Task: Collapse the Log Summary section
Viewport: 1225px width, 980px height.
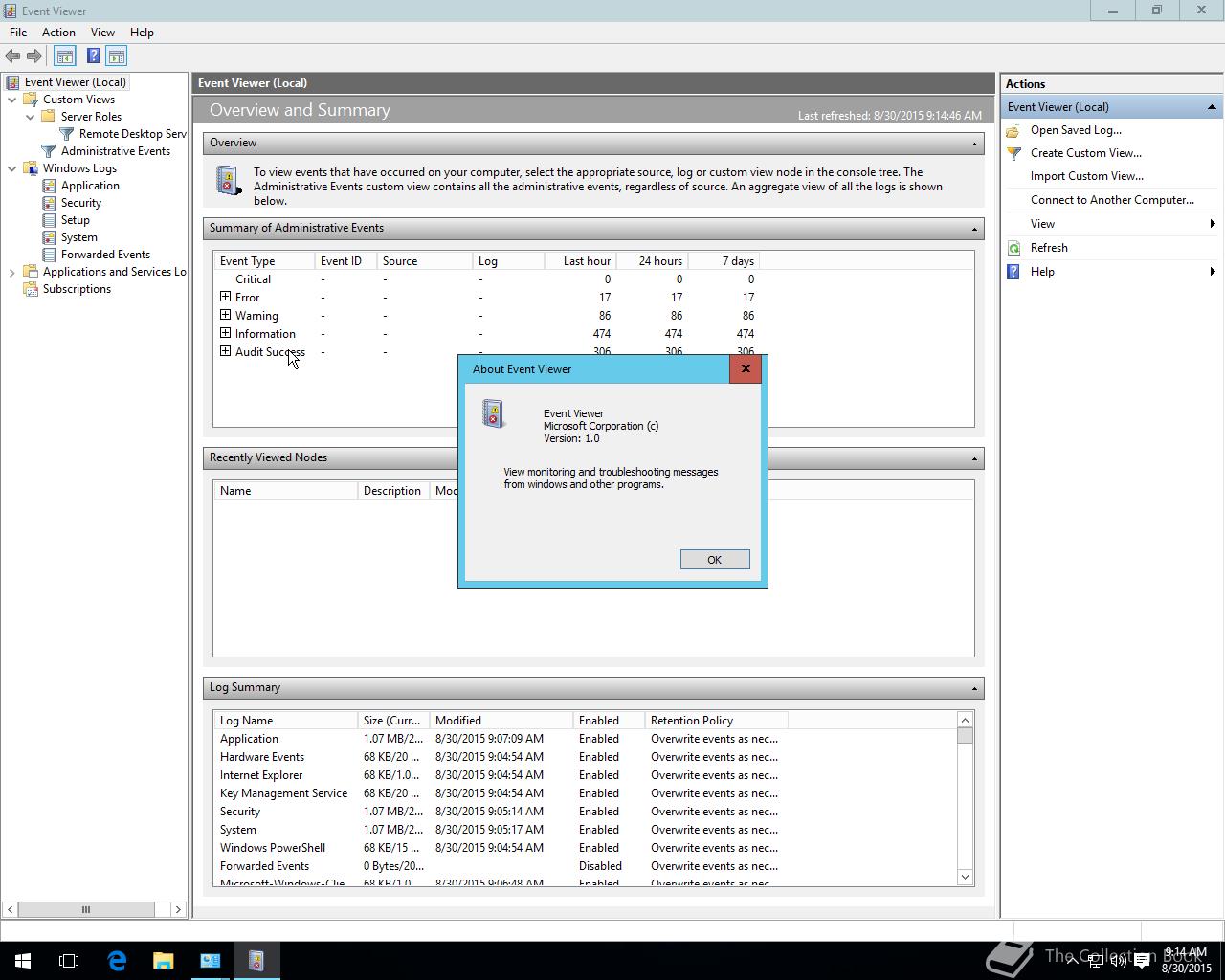Action: [974, 688]
